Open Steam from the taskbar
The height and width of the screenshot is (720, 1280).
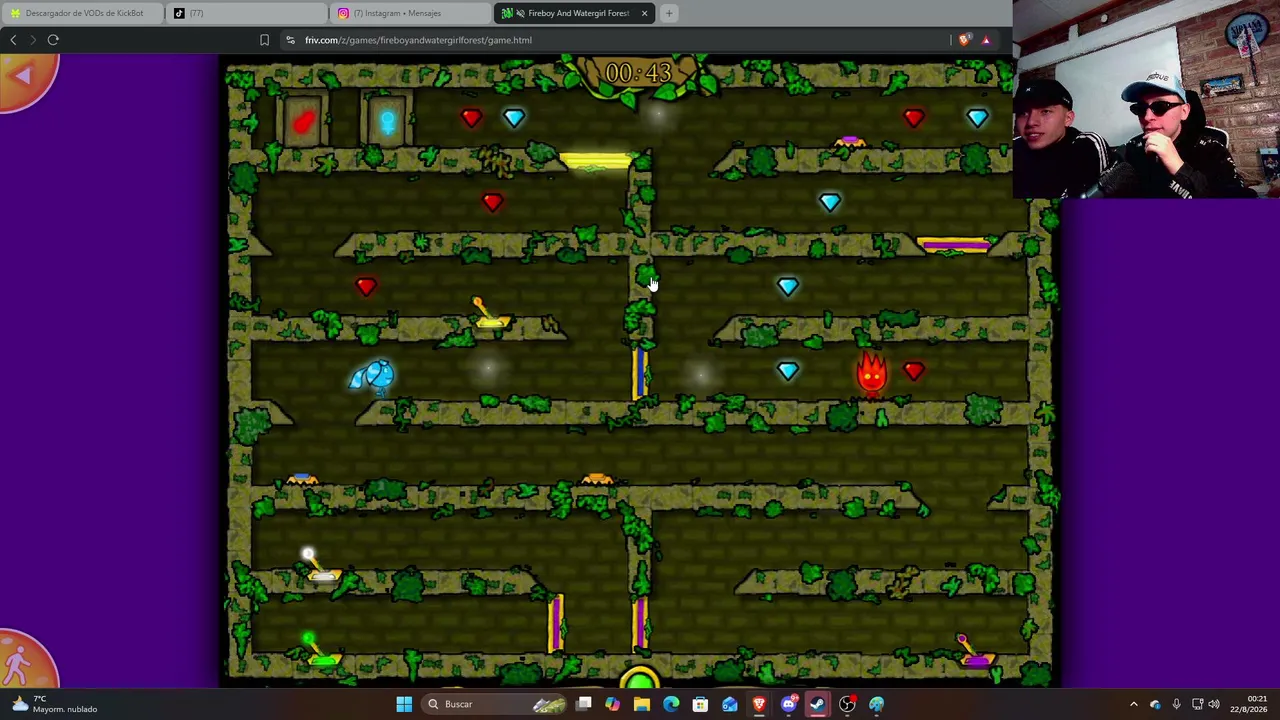click(x=818, y=704)
